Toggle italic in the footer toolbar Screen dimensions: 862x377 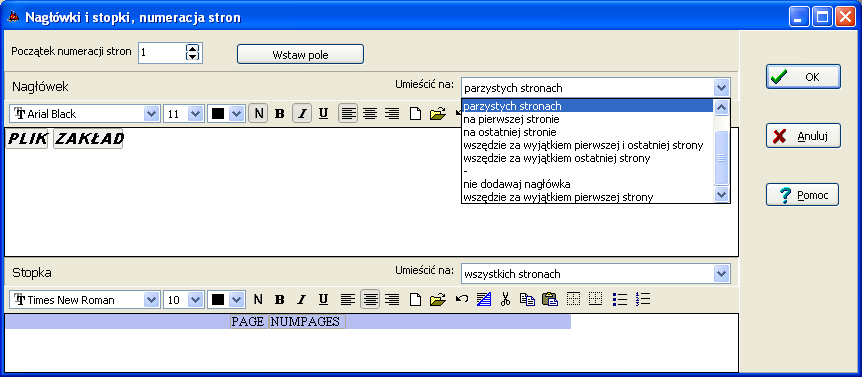(302, 300)
